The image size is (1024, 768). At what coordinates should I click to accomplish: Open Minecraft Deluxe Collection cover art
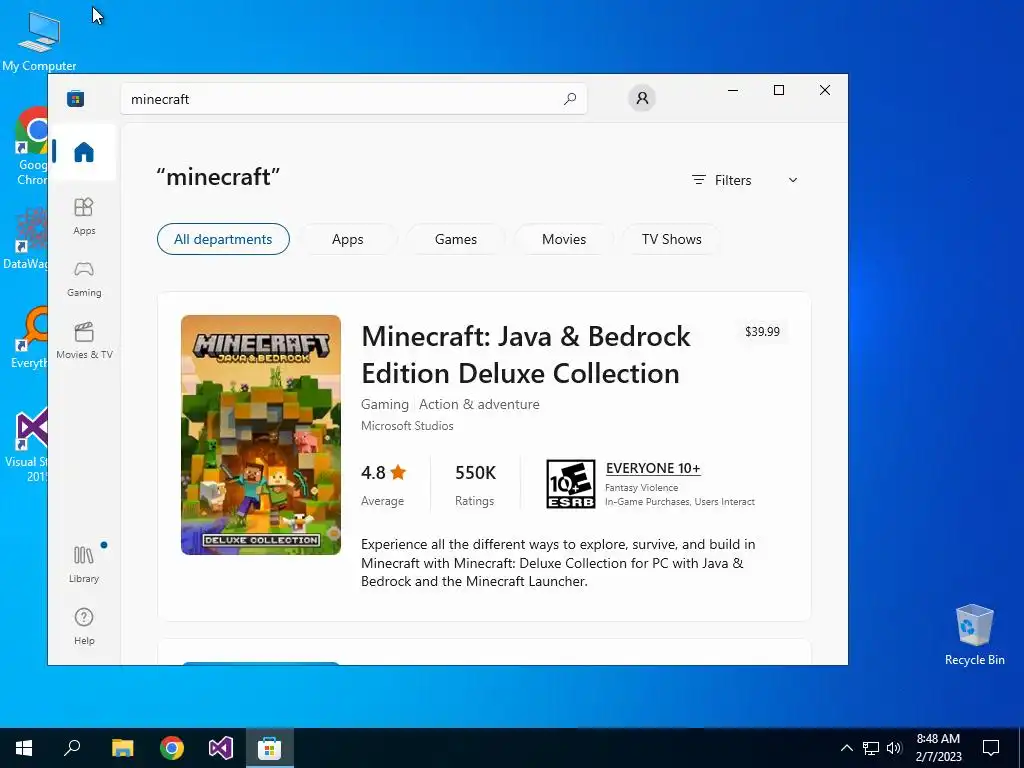[x=261, y=435]
